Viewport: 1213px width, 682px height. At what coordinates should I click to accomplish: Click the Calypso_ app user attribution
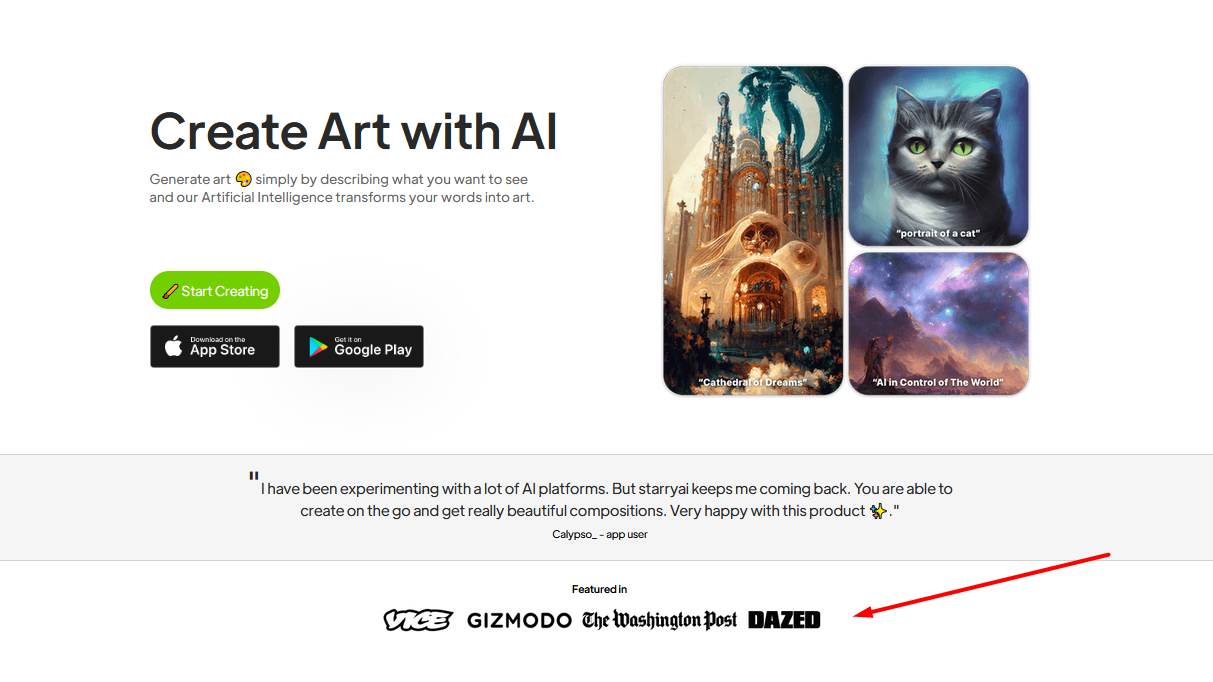tap(600, 534)
